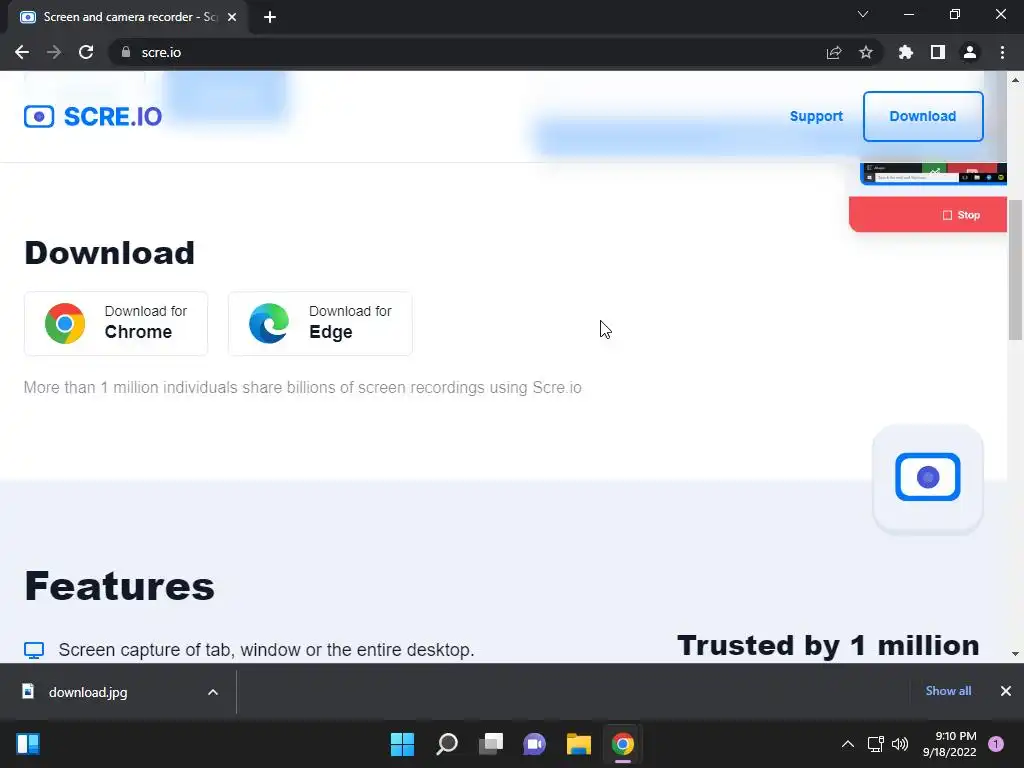Click the monitor icon beside Screen capture feature
Image resolution: width=1024 pixels, height=768 pixels.
[34, 650]
